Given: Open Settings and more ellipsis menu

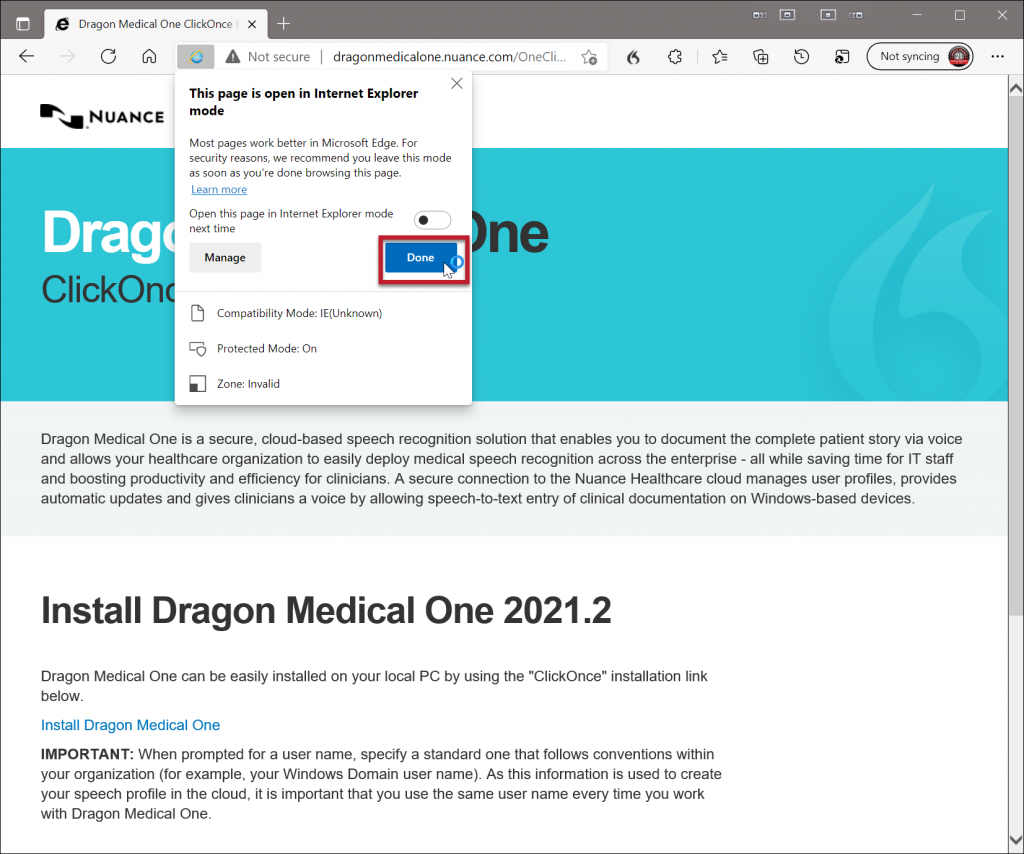Looking at the screenshot, I should click(997, 57).
